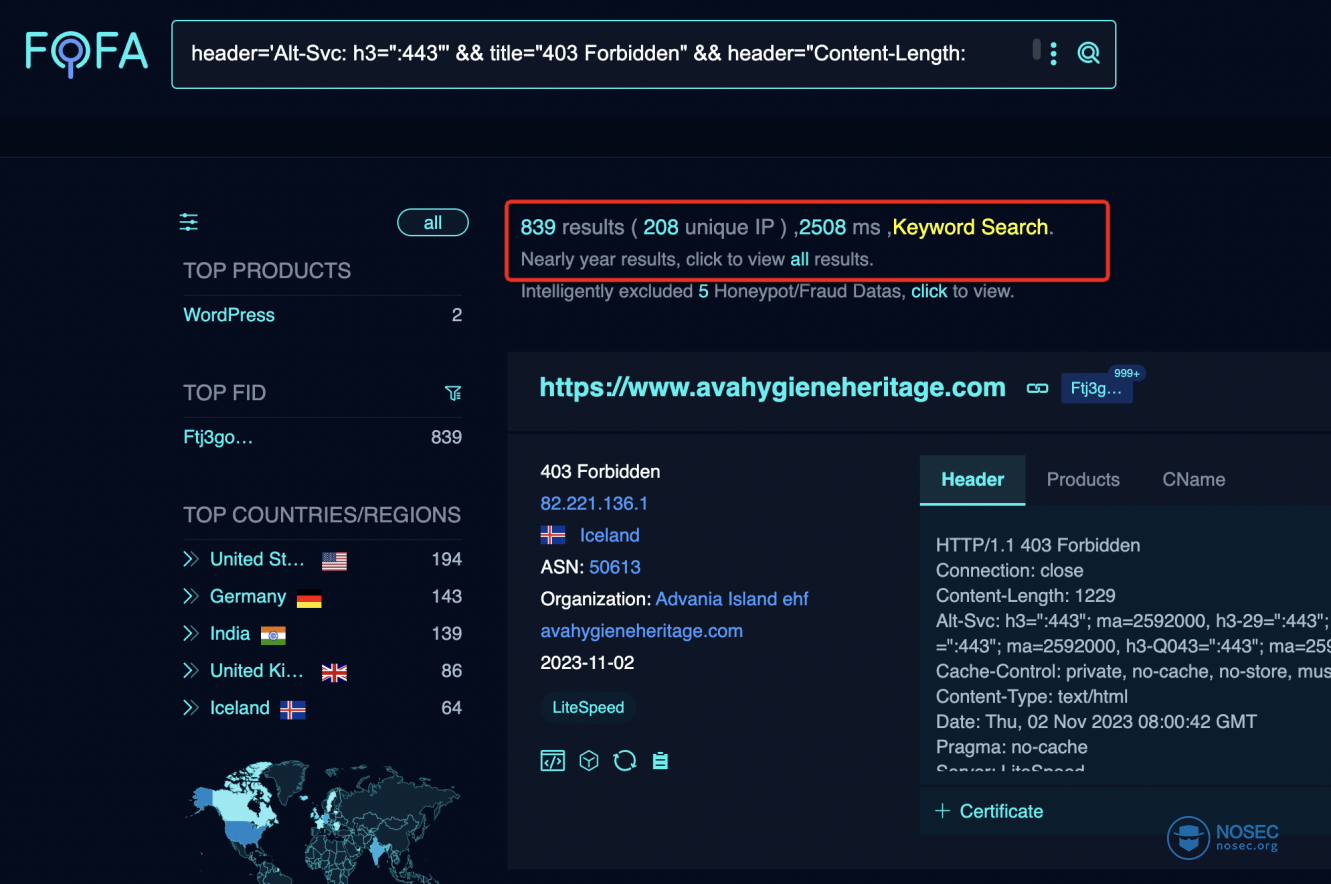The image size is (1331, 884).
Task: Expand the Germany country row
Action: tap(192, 596)
